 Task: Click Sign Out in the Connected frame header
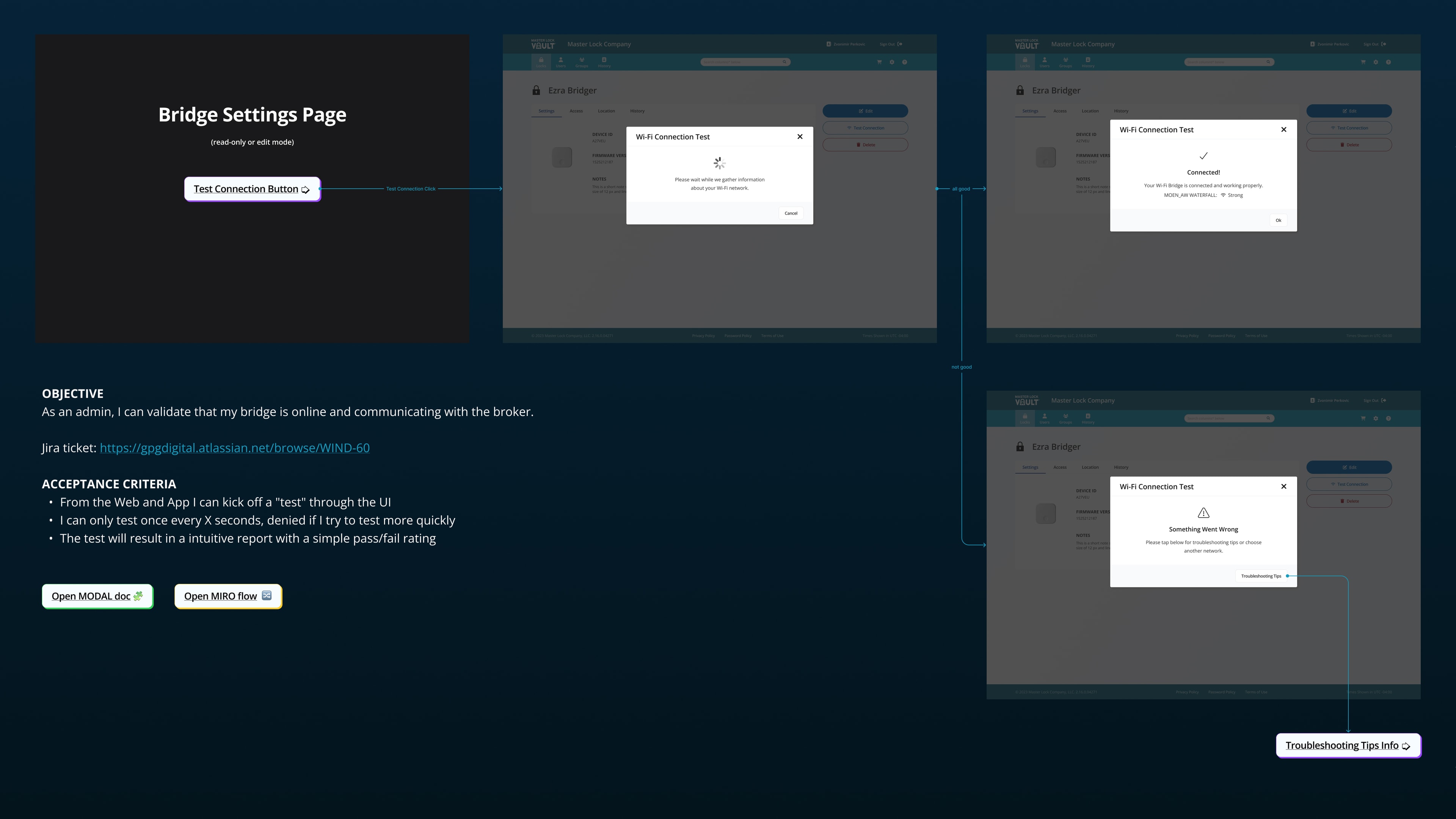1374,44
